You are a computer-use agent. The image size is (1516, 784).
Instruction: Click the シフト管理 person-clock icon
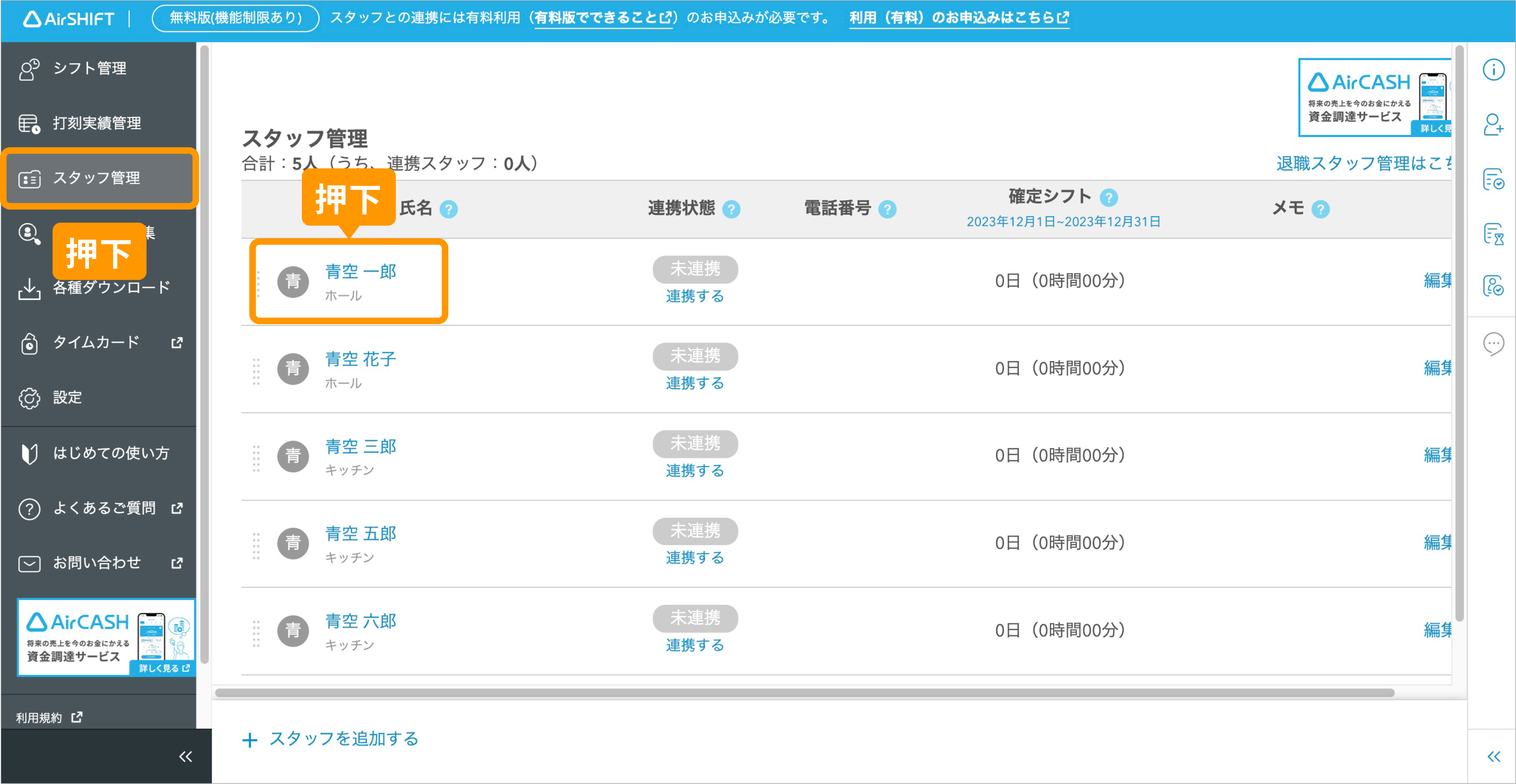(29, 69)
